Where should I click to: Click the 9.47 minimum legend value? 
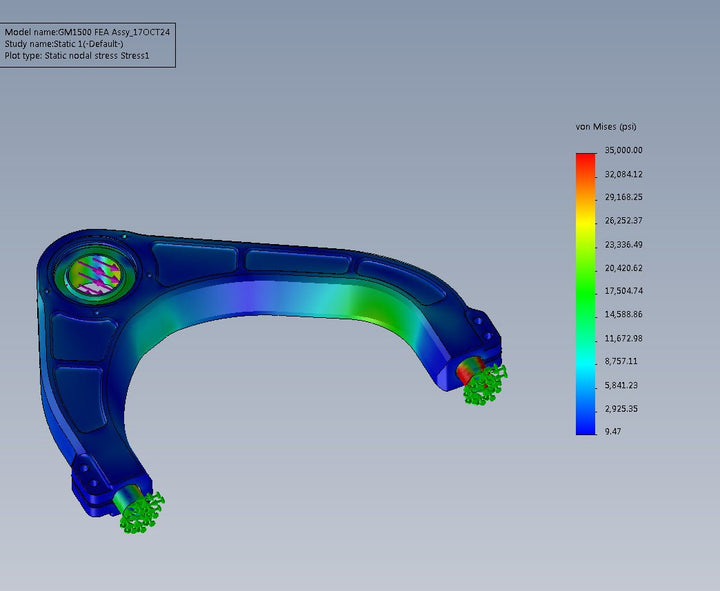[613, 432]
